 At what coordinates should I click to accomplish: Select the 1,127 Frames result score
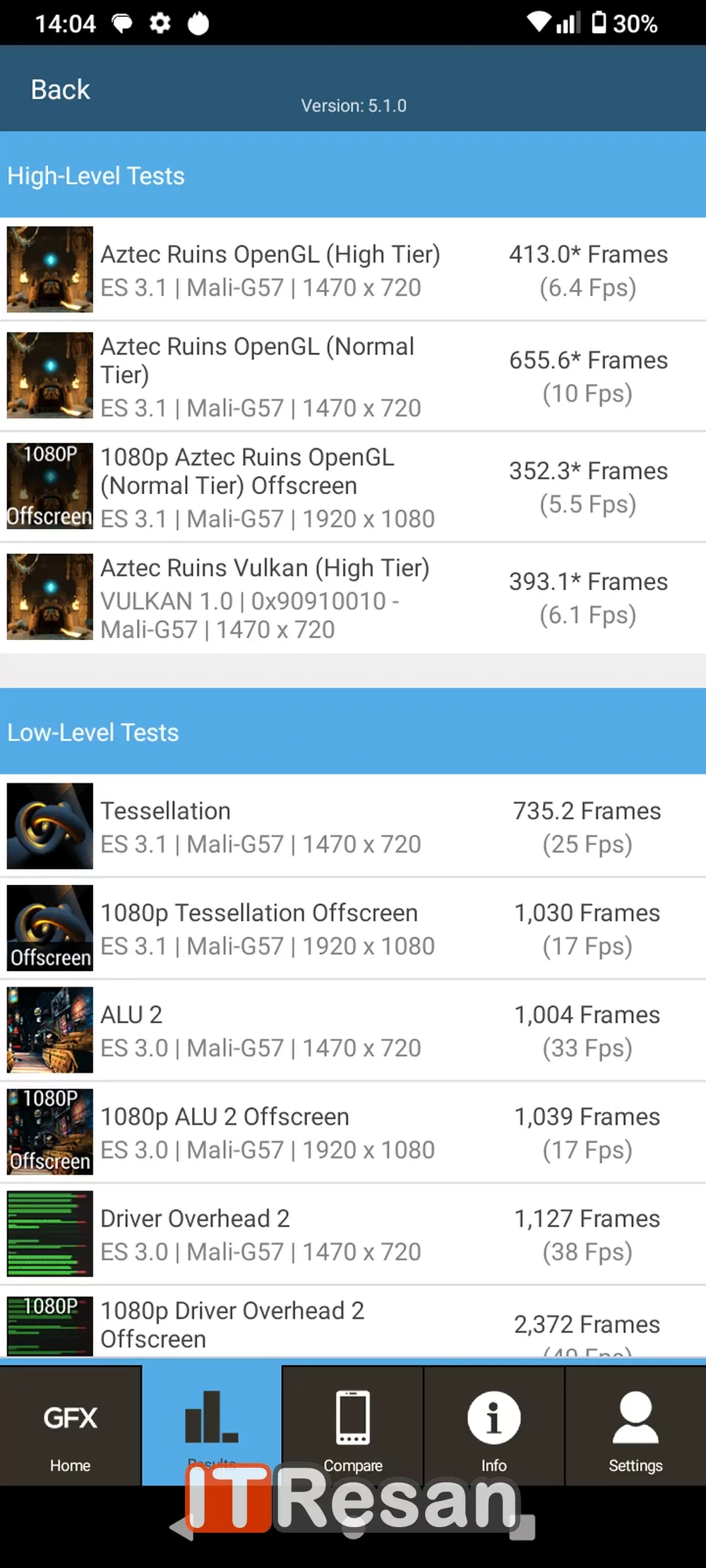587,1234
